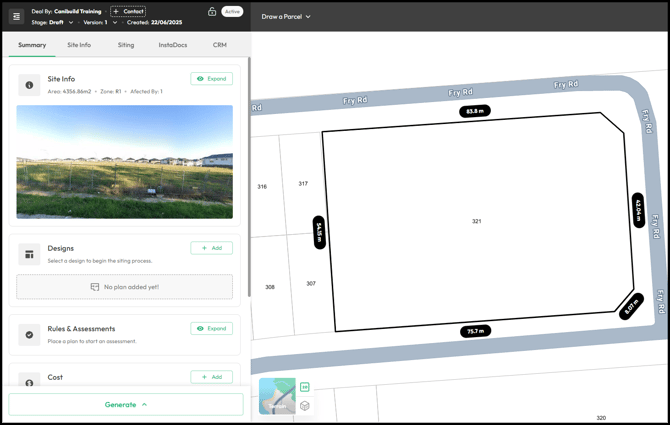
Task: Click the Designs layout icon
Action: click(29, 254)
